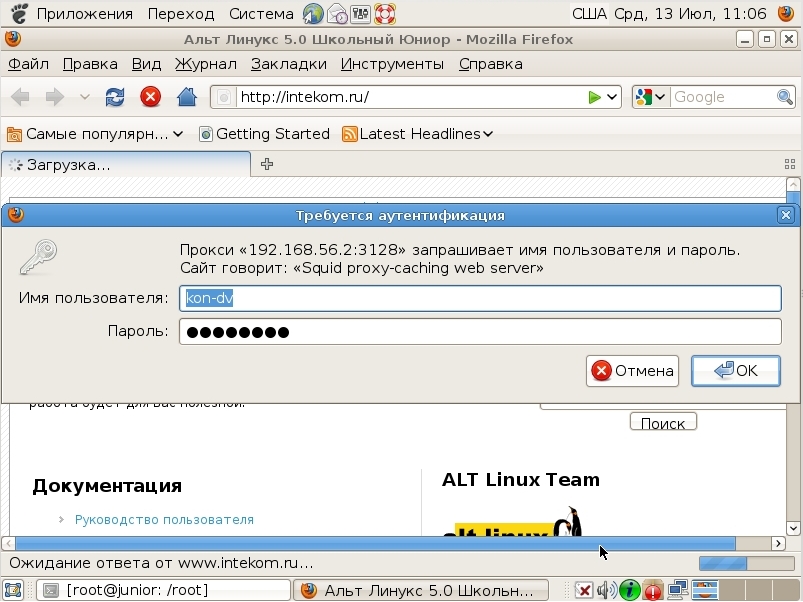Go back with the Back arrow
This screenshot has width=803, height=602.
click(20, 97)
